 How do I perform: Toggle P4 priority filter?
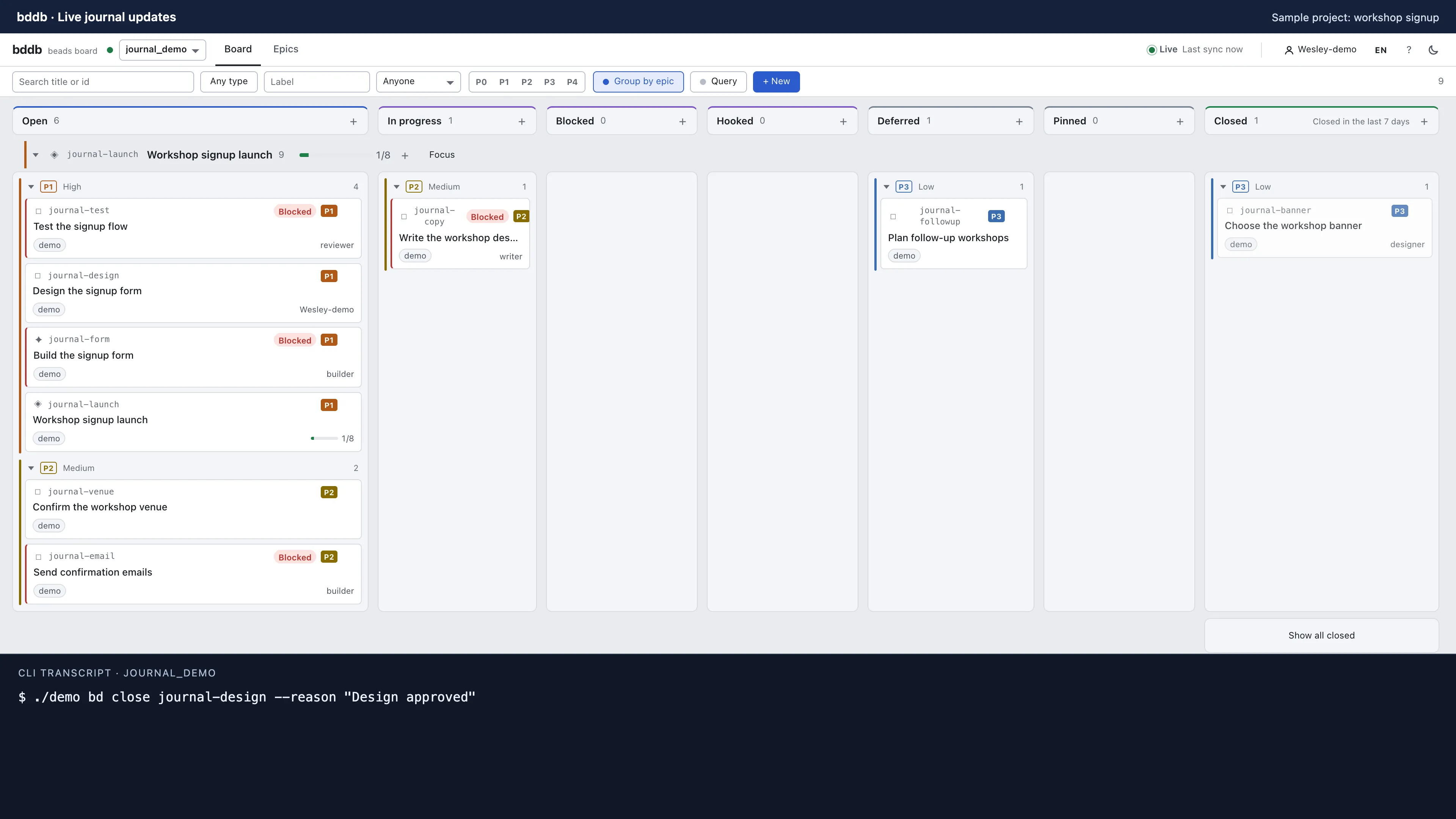coord(572,82)
